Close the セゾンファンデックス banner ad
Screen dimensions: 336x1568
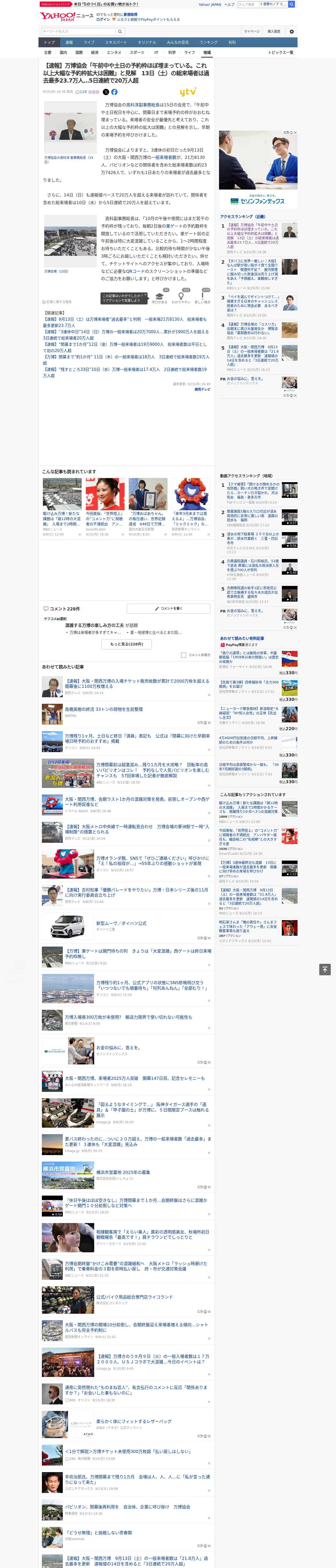295,133
